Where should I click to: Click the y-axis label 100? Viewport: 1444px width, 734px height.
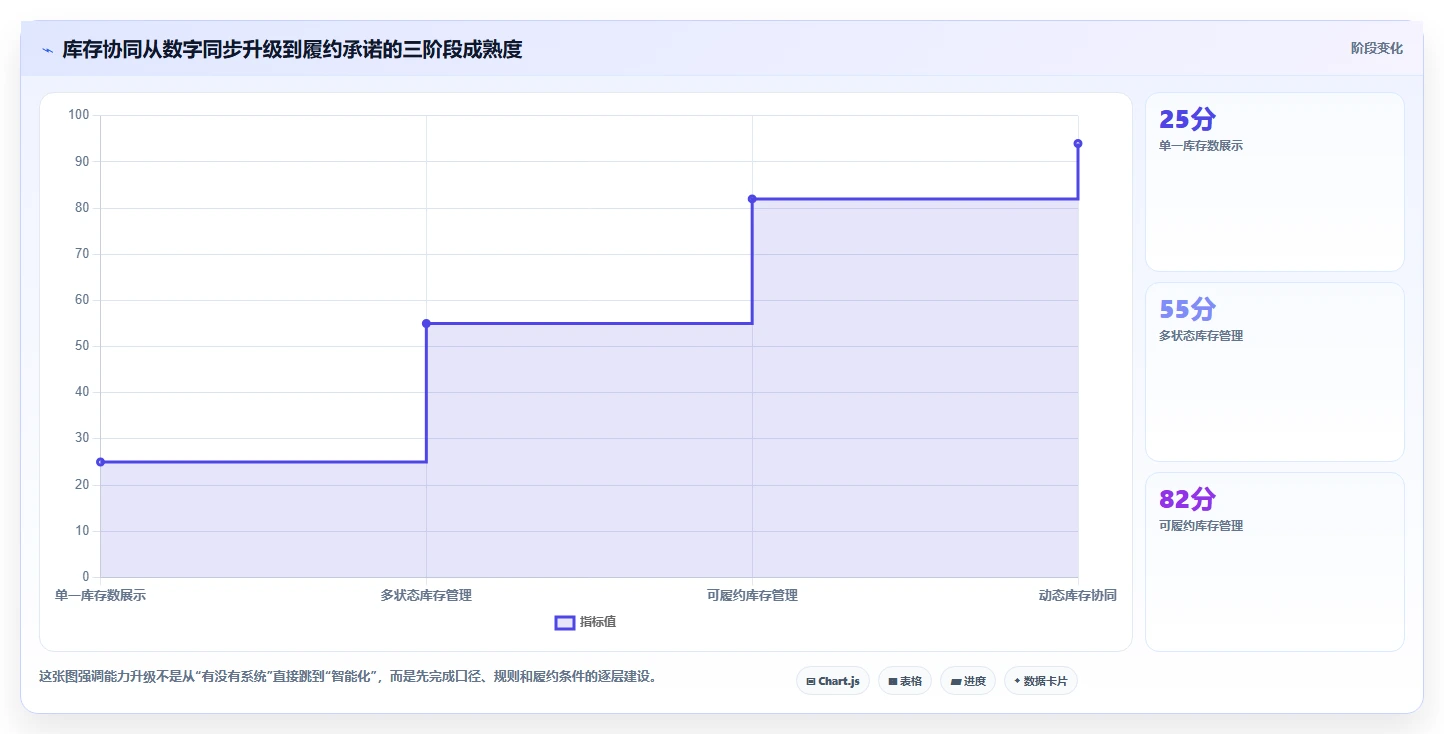(x=79, y=115)
